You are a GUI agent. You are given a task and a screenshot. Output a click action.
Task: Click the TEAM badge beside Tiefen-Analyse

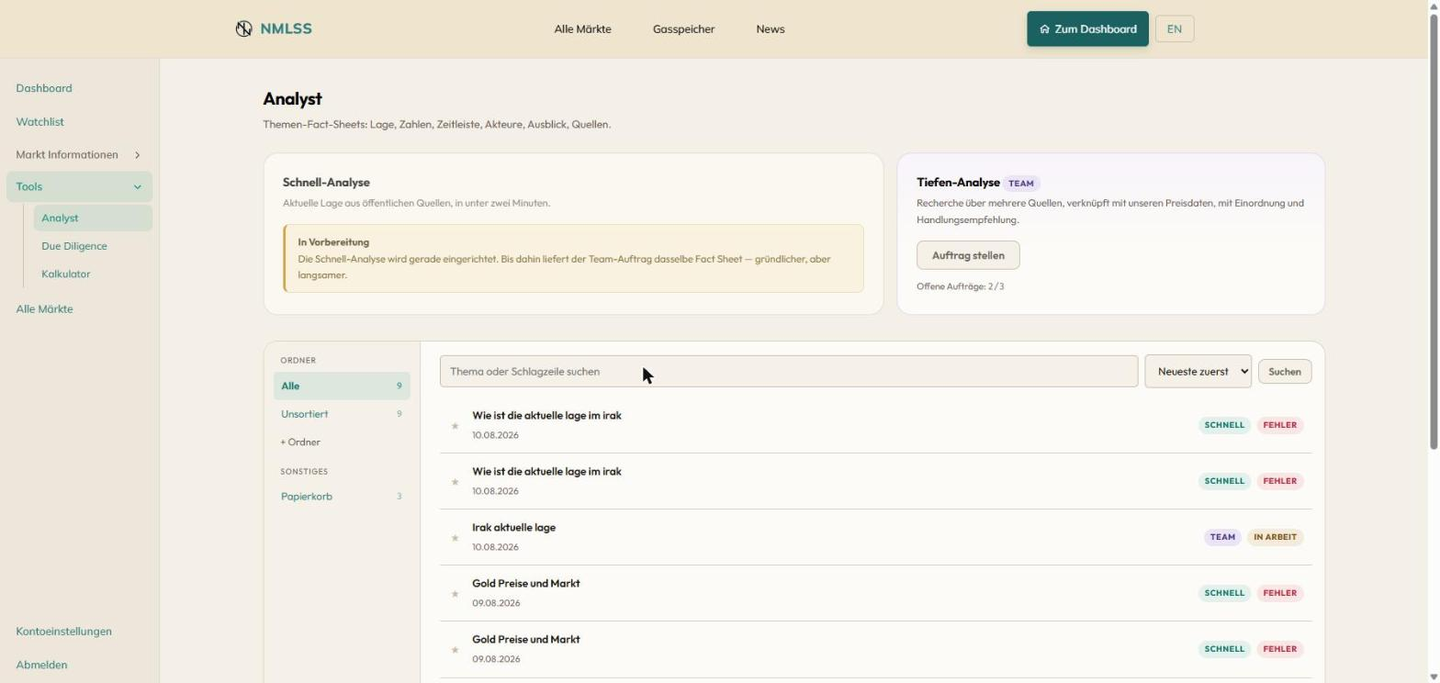click(1021, 183)
